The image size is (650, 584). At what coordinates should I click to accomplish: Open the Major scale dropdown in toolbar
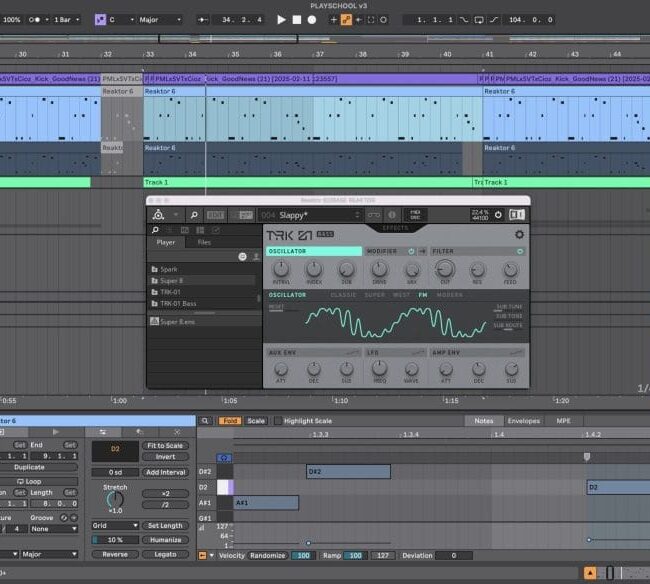click(159, 19)
